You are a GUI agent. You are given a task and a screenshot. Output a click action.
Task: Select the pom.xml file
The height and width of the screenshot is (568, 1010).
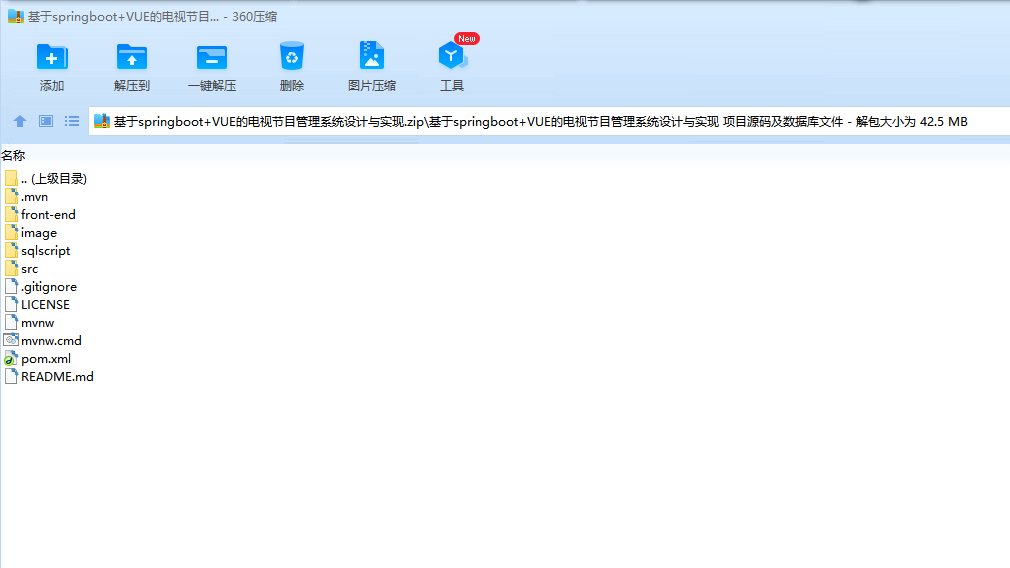point(38,359)
